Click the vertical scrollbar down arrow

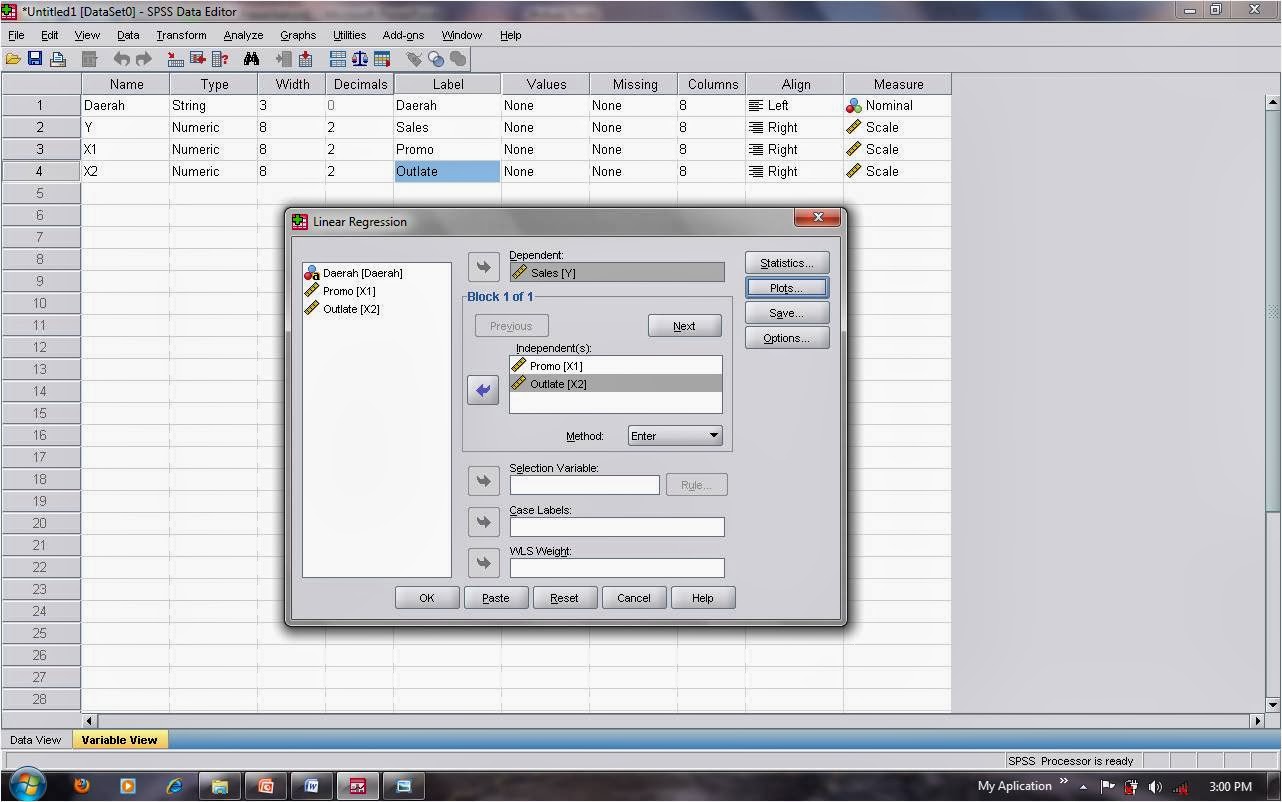click(x=1273, y=705)
